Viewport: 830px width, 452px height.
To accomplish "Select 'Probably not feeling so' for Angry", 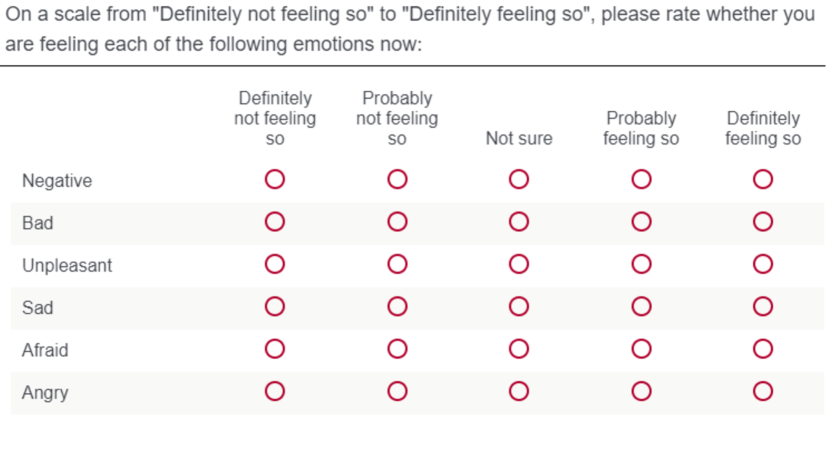I will pyautogui.click(x=397, y=392).
